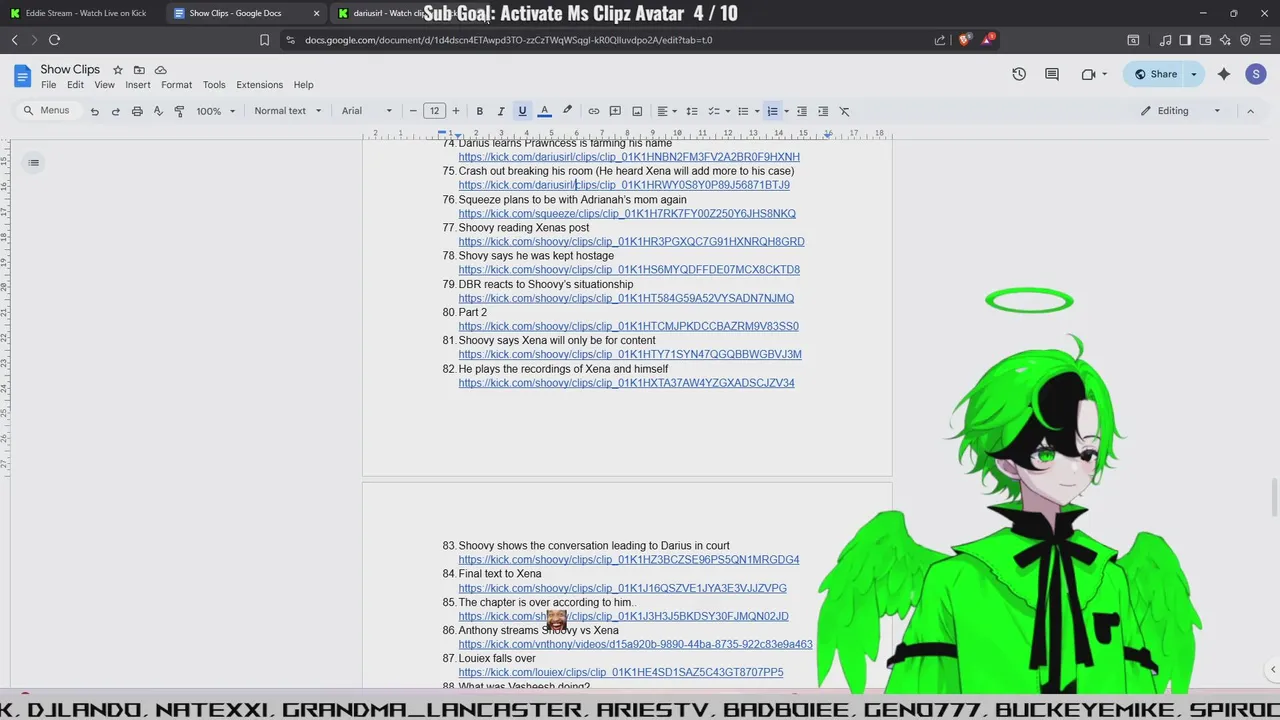
Task: Toggle underline formatting
Action: pos(522,111)
